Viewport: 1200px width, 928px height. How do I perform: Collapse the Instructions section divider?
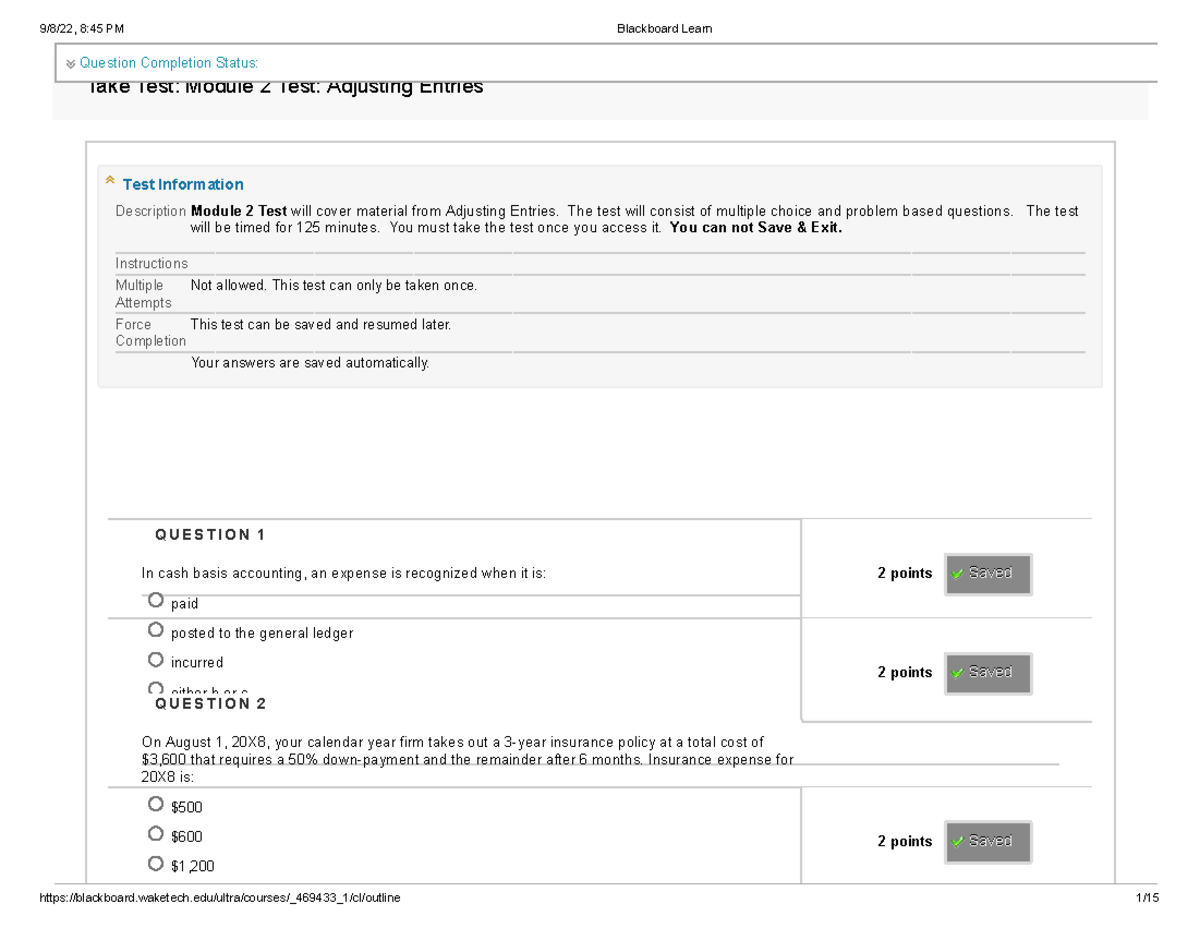[x=151, y=263]
